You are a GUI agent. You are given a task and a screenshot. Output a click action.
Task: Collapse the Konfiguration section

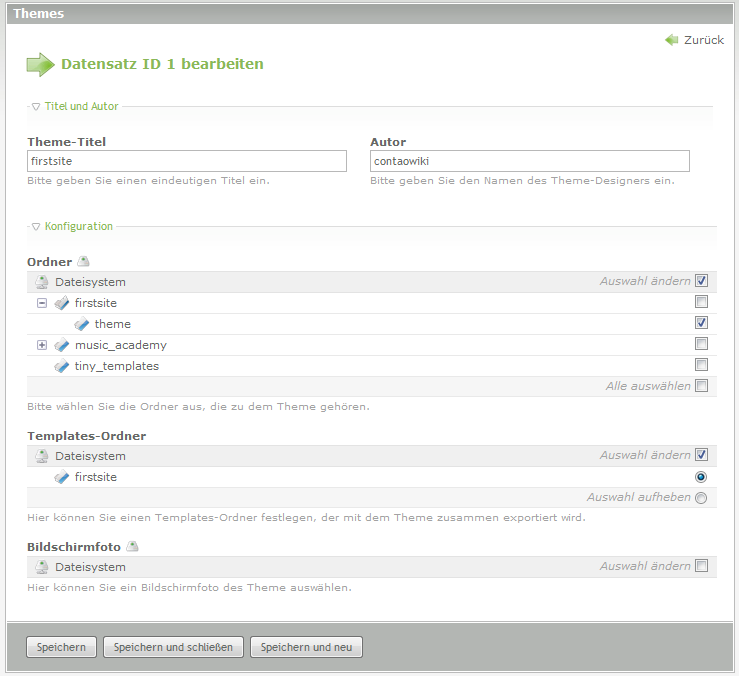point(36,227)
